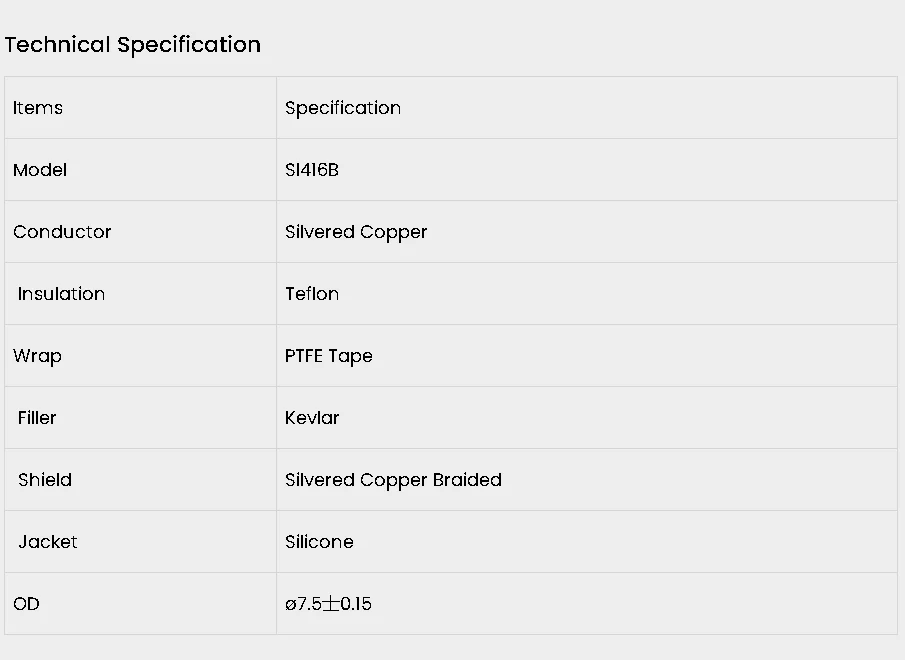Click the Specification header cell
This screenshot has width=905, height=660.
click(342, 108)
